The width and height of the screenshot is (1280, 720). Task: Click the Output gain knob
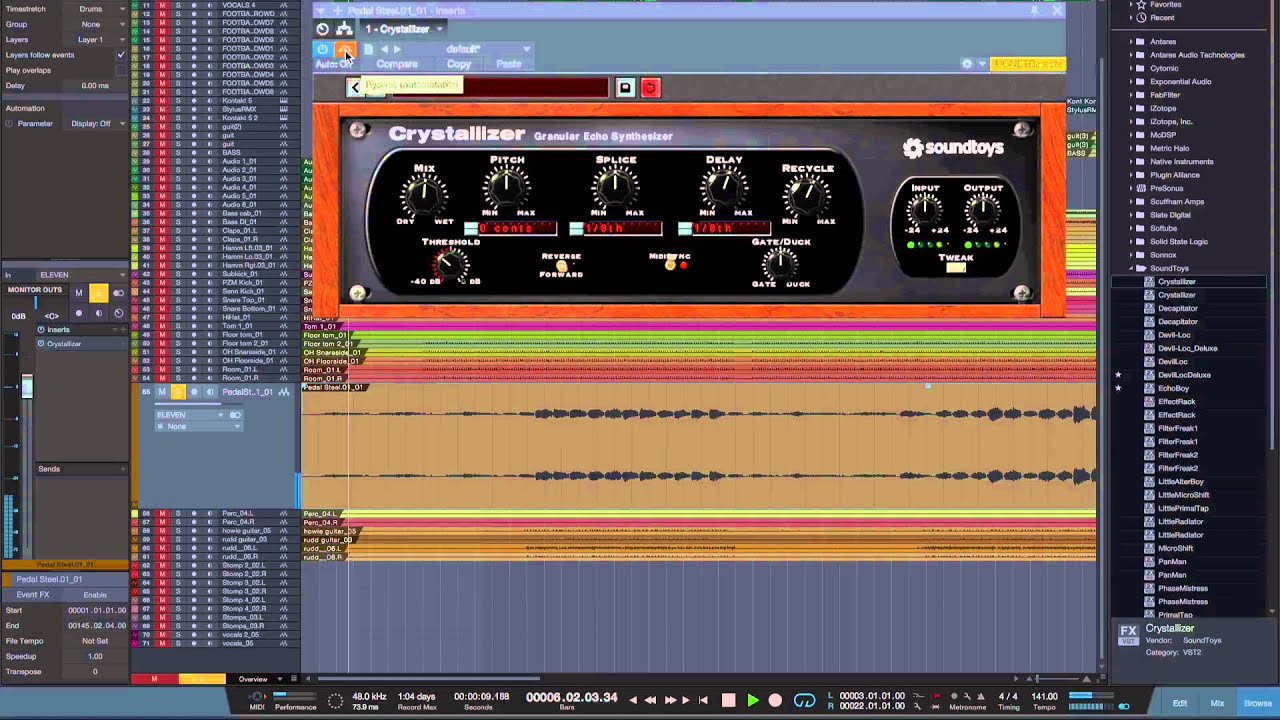coord(983,209)
